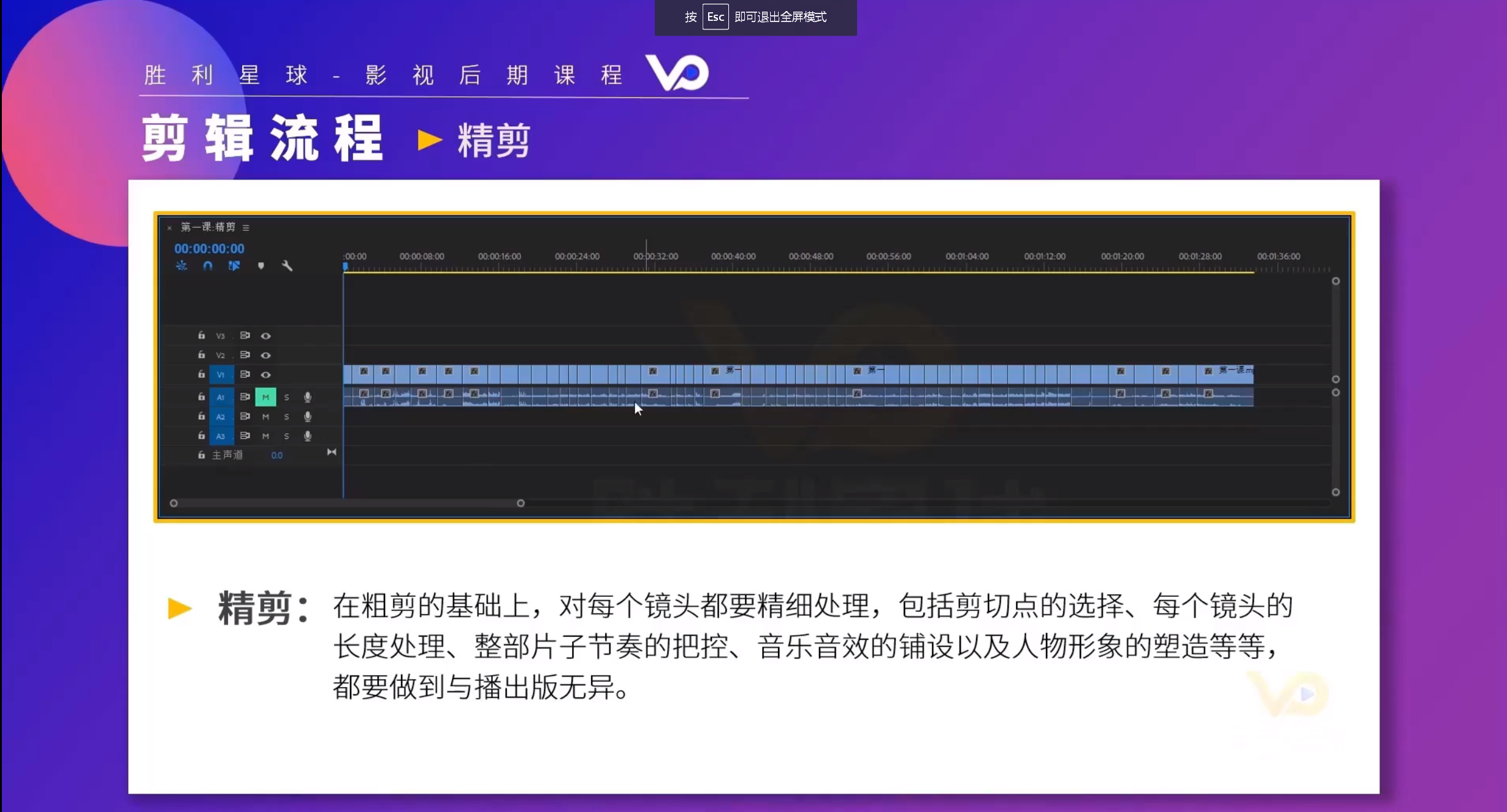Unmute A1 track with green M button
The image size is (1507, 812).
pos(265,397)
